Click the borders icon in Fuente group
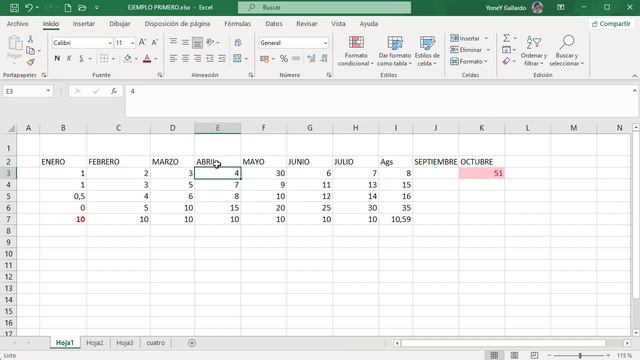640x360 pixels. tap(104, 58)
